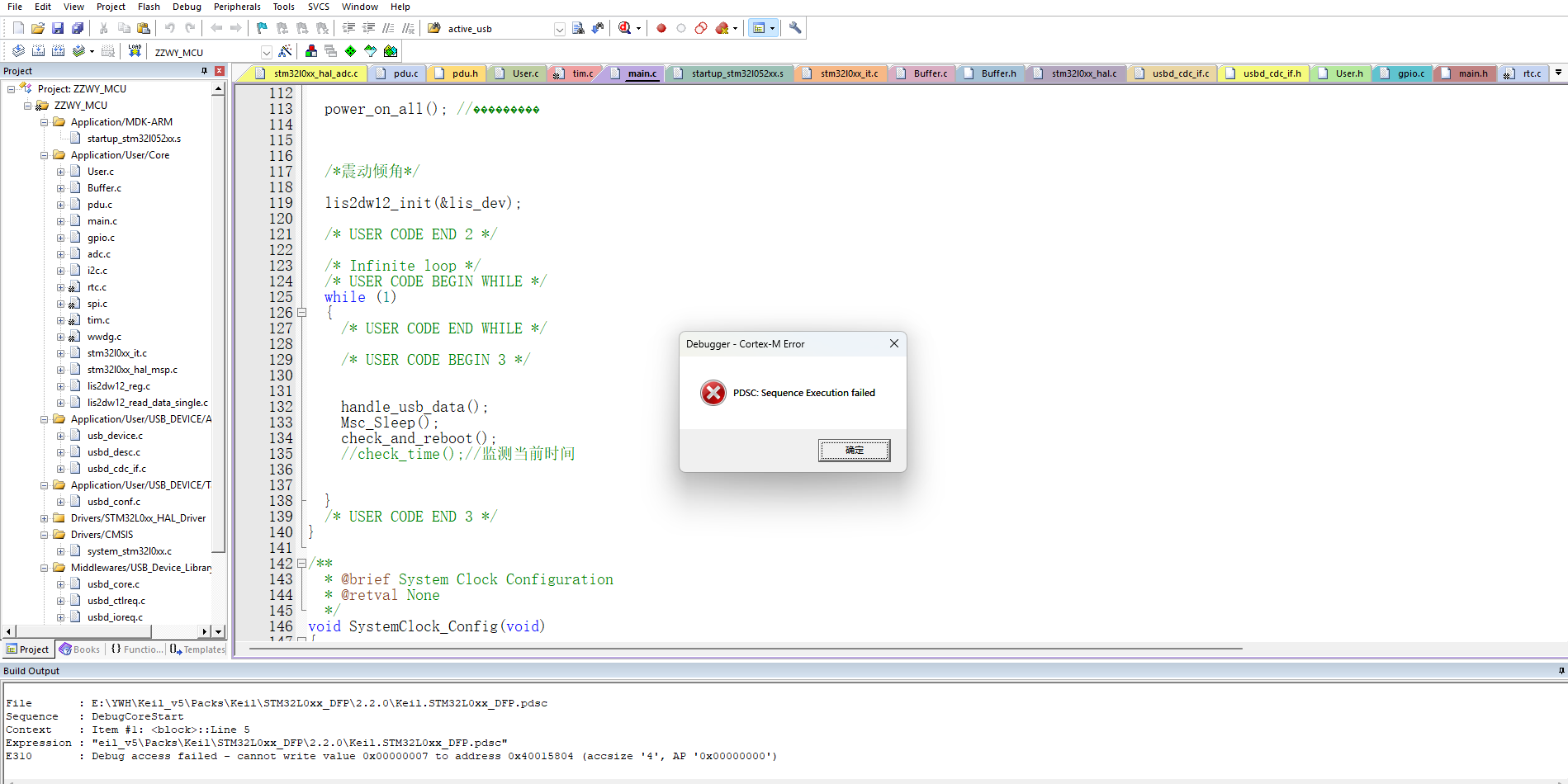
Task: Open the active_usb search history dropdown
Action: (x=558, y=28)
